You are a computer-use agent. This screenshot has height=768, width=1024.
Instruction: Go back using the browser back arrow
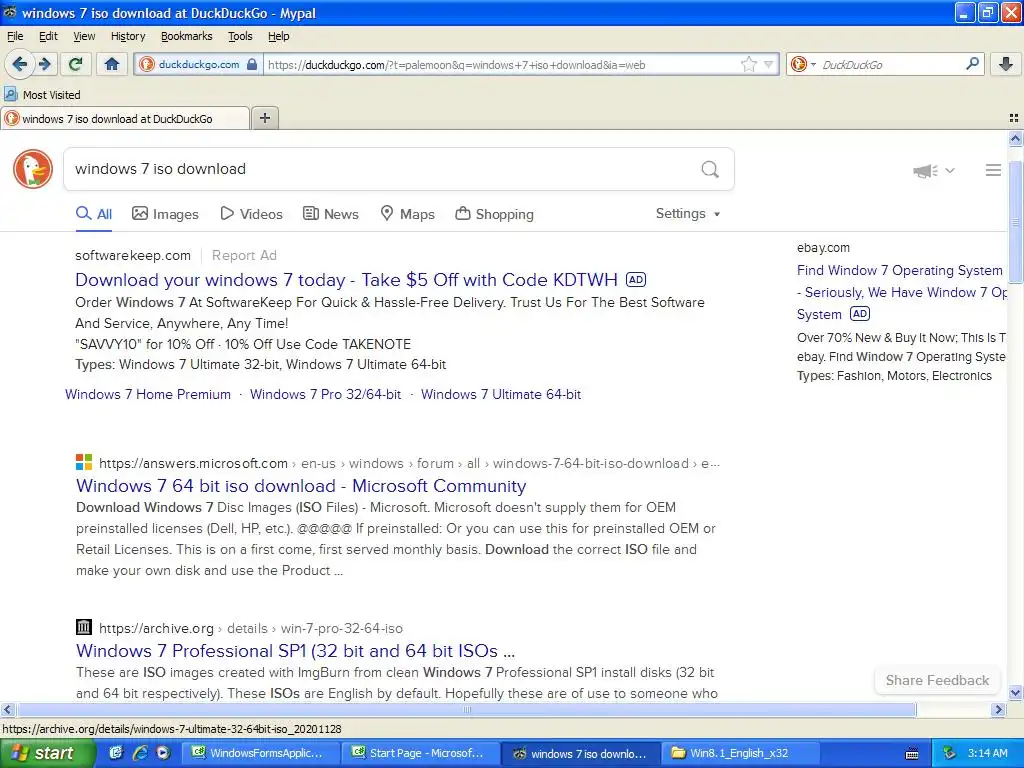tap(19, 64)
